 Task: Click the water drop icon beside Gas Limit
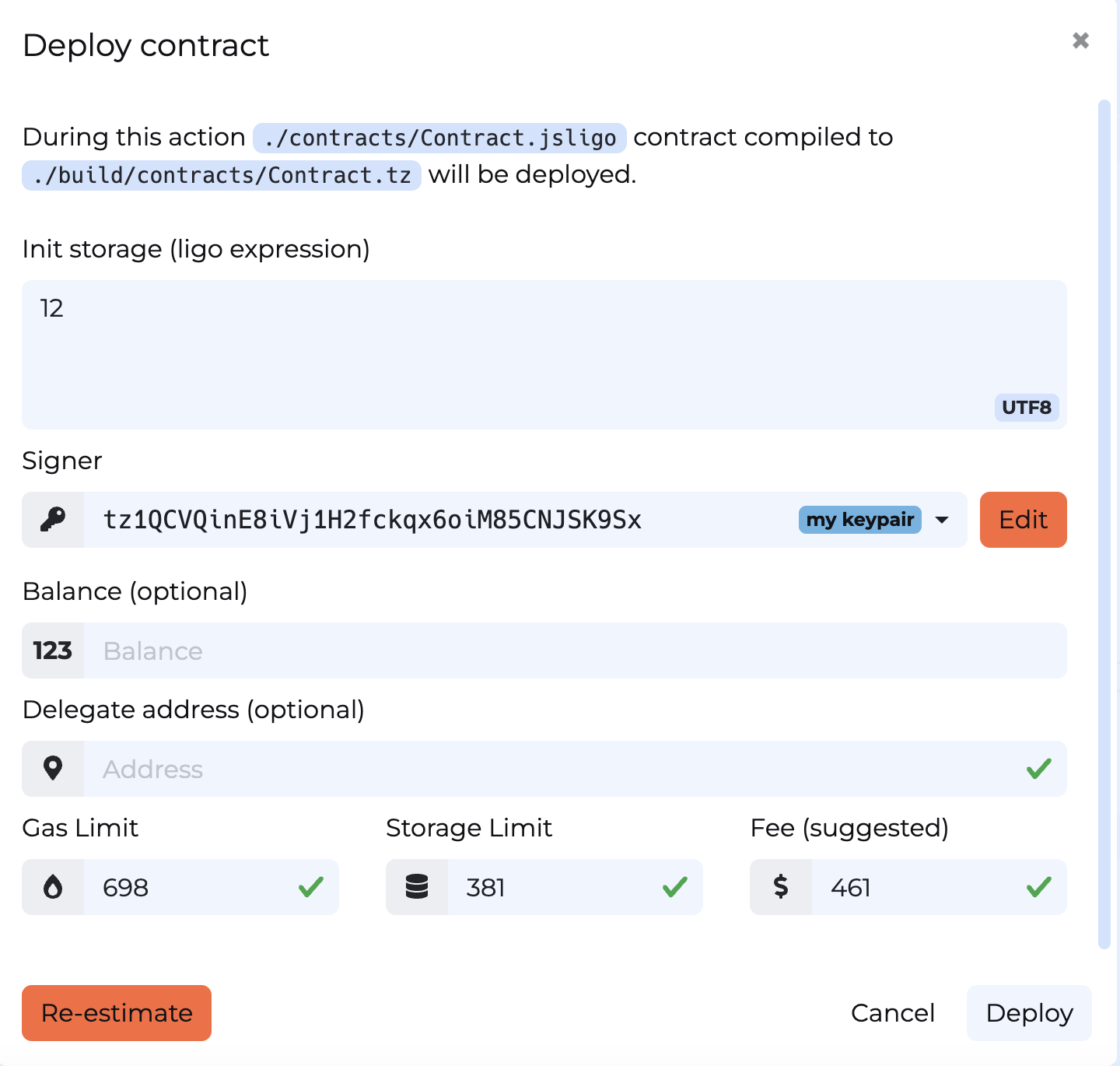click(x=53, y=887)
